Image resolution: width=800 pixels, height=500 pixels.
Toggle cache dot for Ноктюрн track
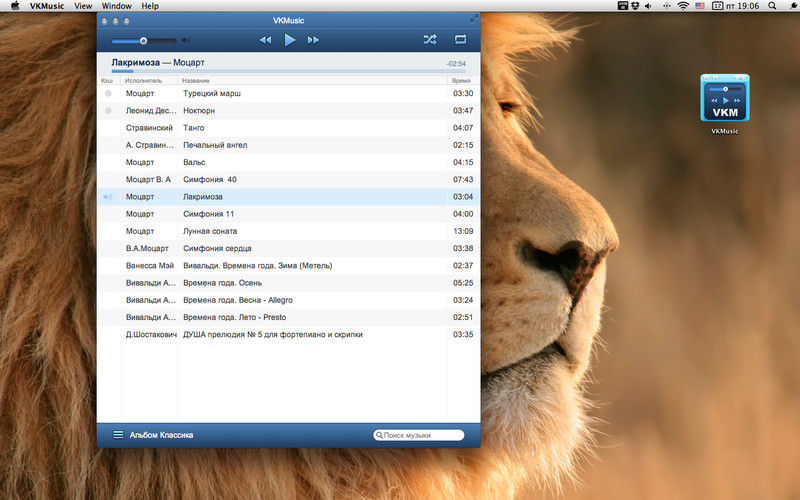[x=108, y=111]
